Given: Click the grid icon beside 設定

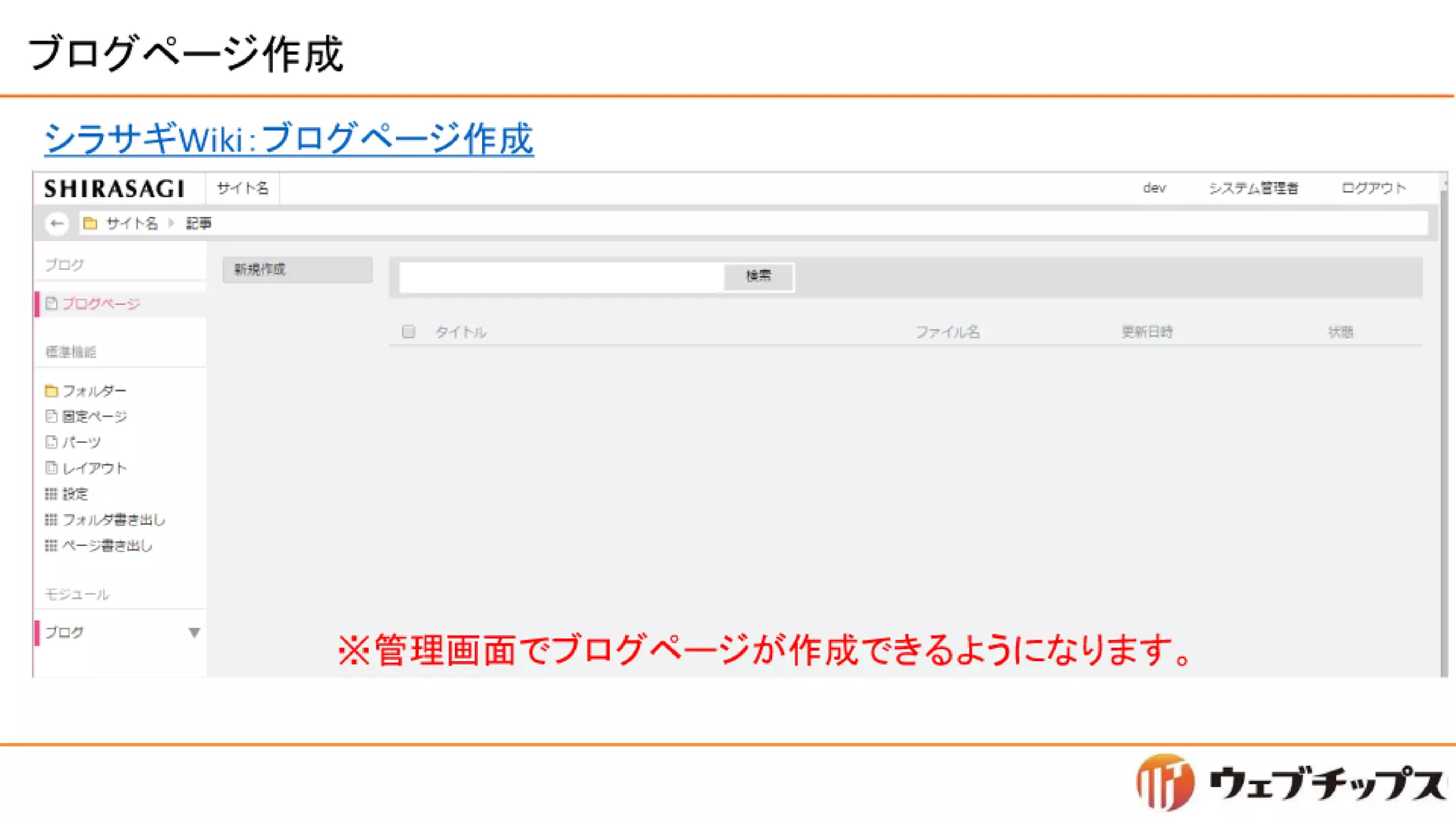Looking at the screenshot, I should [51, 494].
